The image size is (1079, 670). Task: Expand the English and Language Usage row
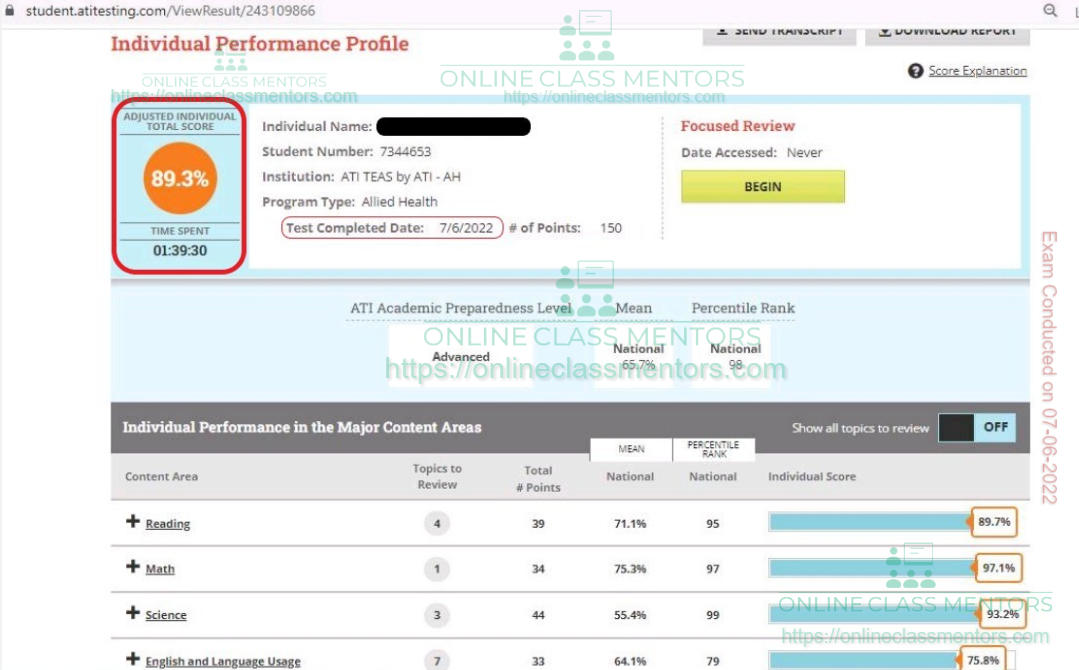[132, 659]
